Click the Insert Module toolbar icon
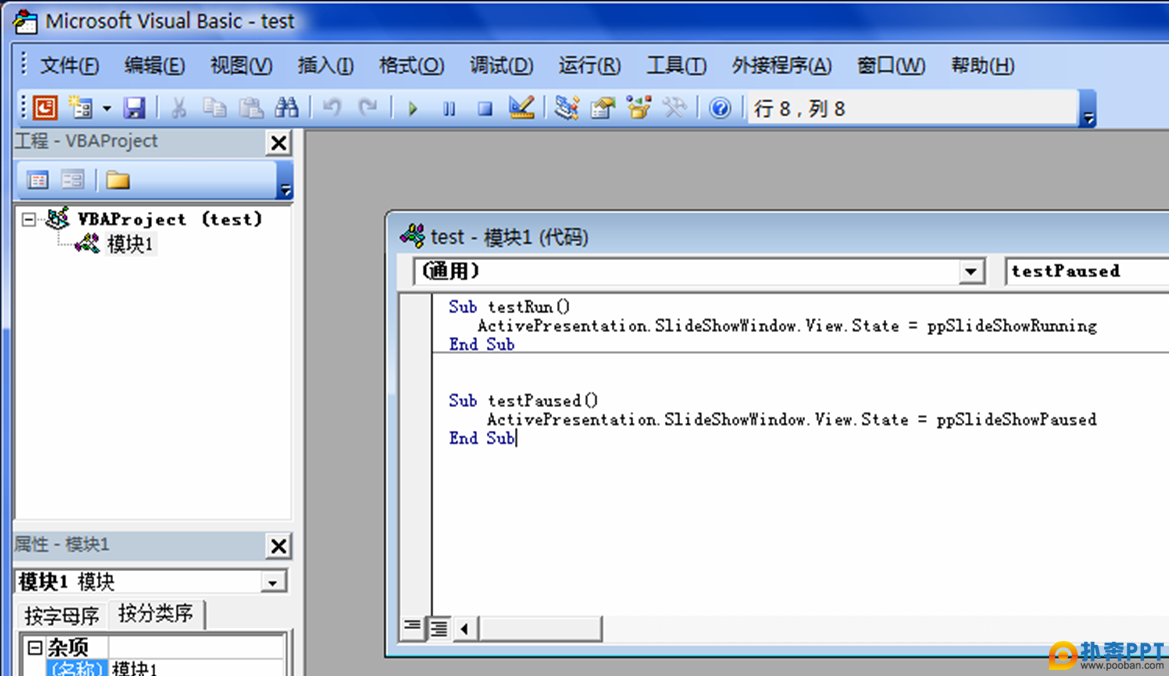 (x=80, y=108)
